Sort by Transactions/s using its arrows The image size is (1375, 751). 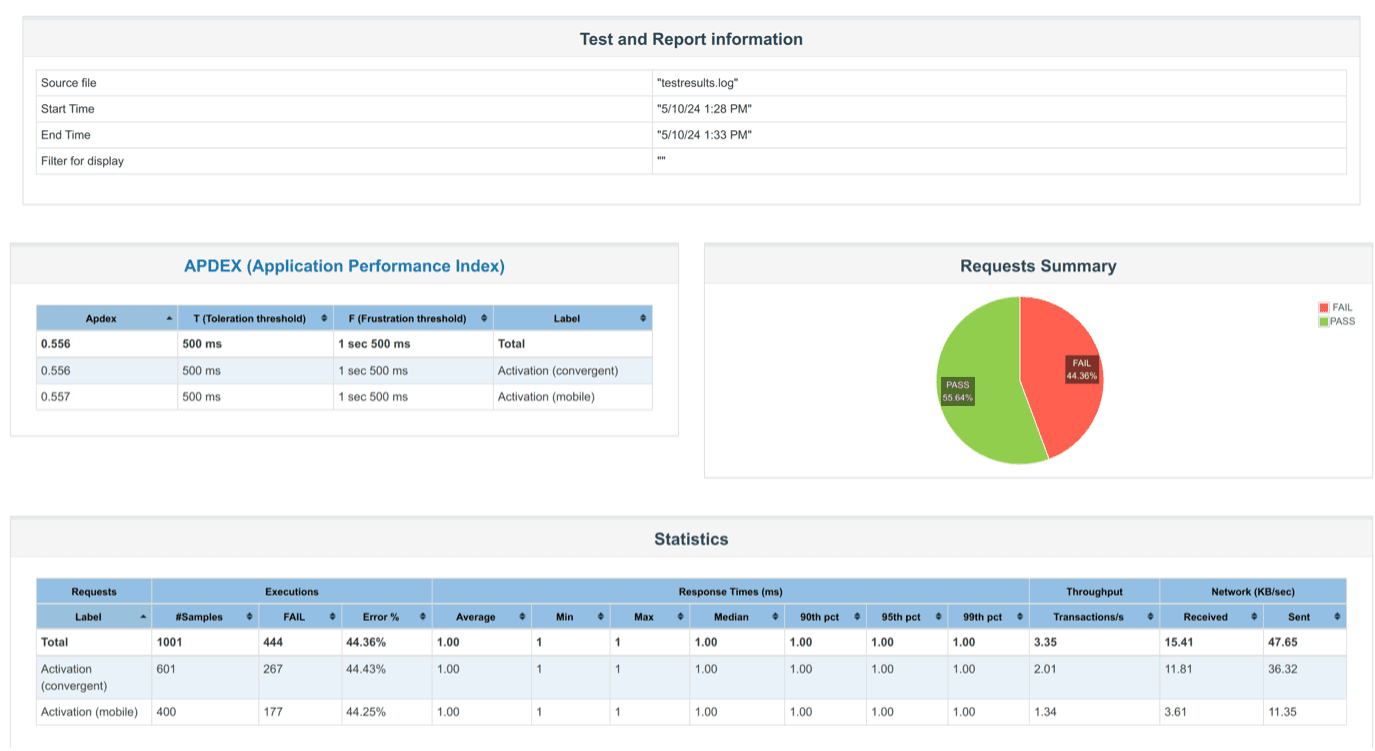click(x=1150, y=617)
